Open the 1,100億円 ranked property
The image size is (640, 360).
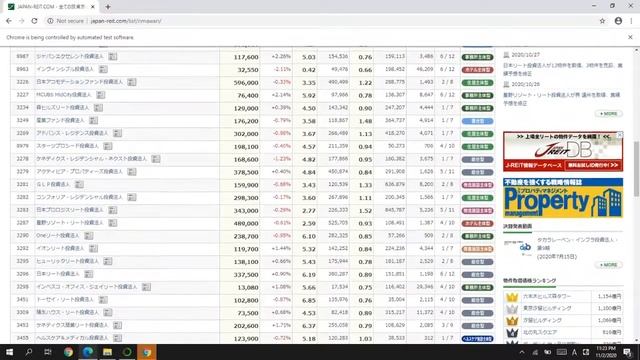point(547,309)
